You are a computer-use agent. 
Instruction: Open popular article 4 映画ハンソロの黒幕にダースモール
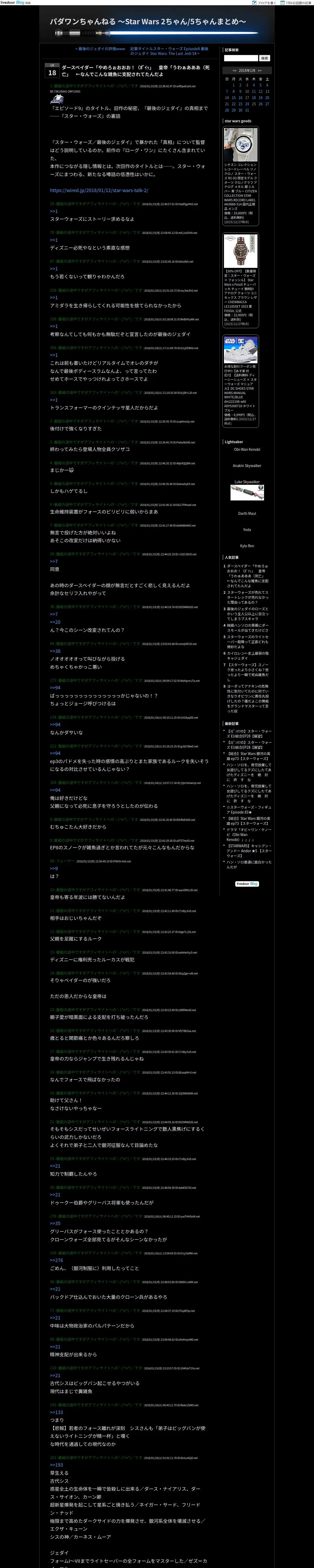point(248,627)
